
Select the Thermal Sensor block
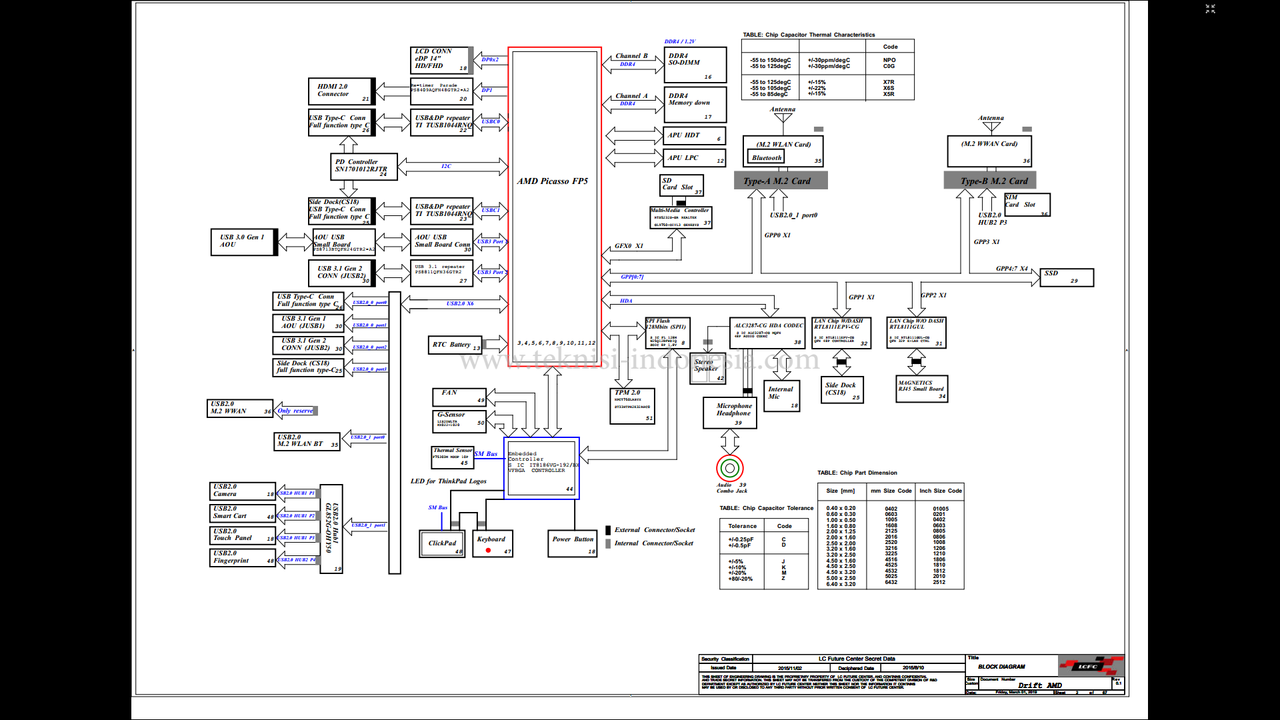point(452,457)
